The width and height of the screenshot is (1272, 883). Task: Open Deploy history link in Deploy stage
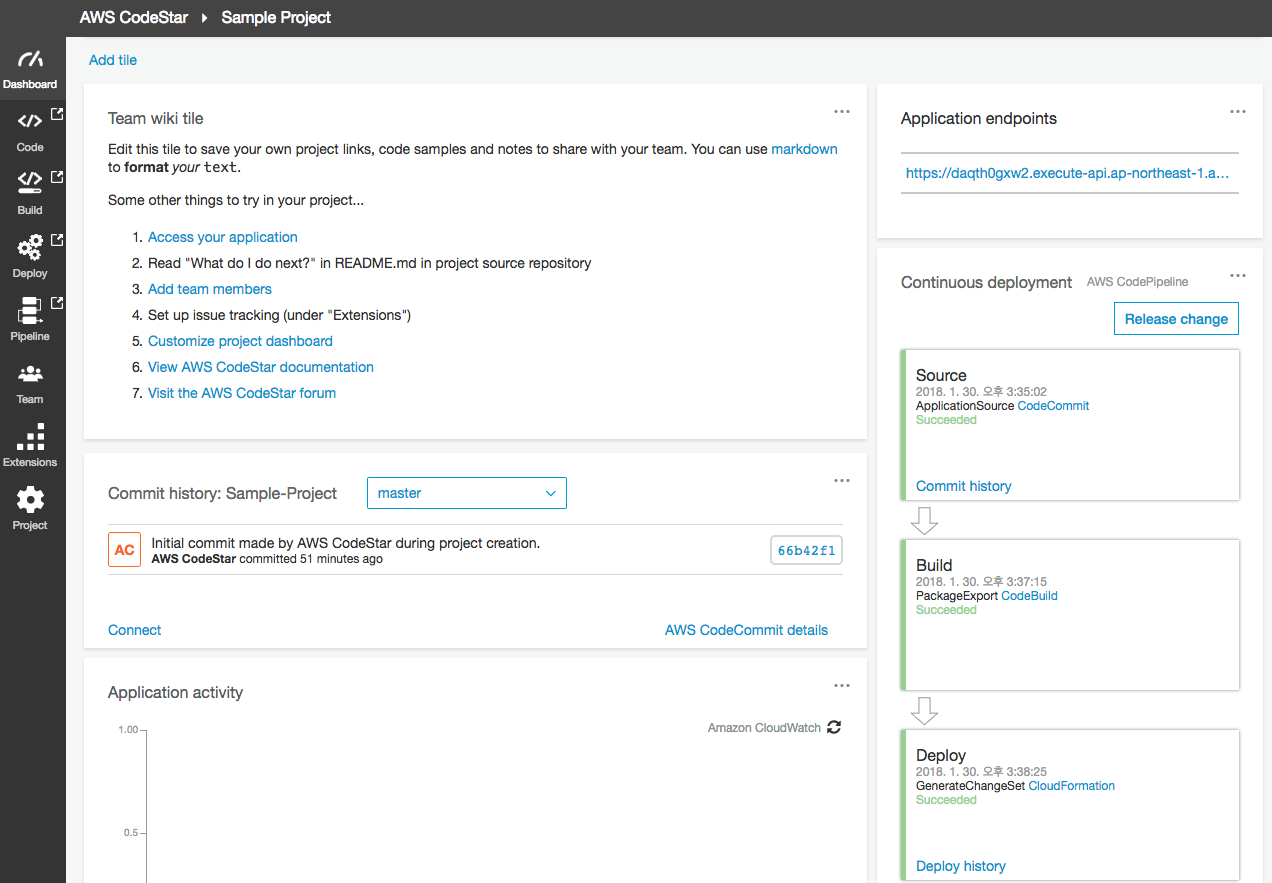pos(961,866)
